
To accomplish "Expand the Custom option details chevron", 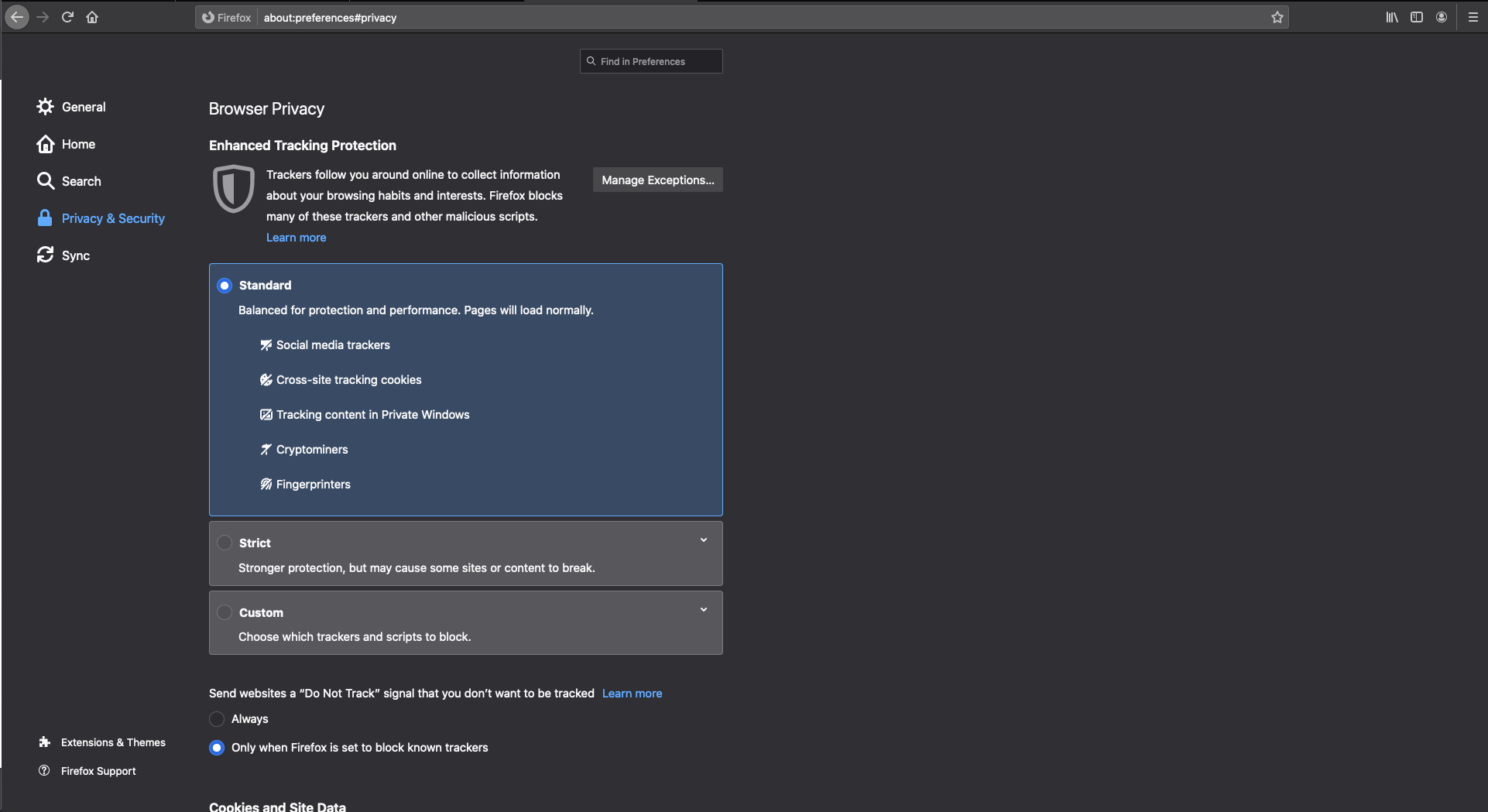I will click(704, 610).
